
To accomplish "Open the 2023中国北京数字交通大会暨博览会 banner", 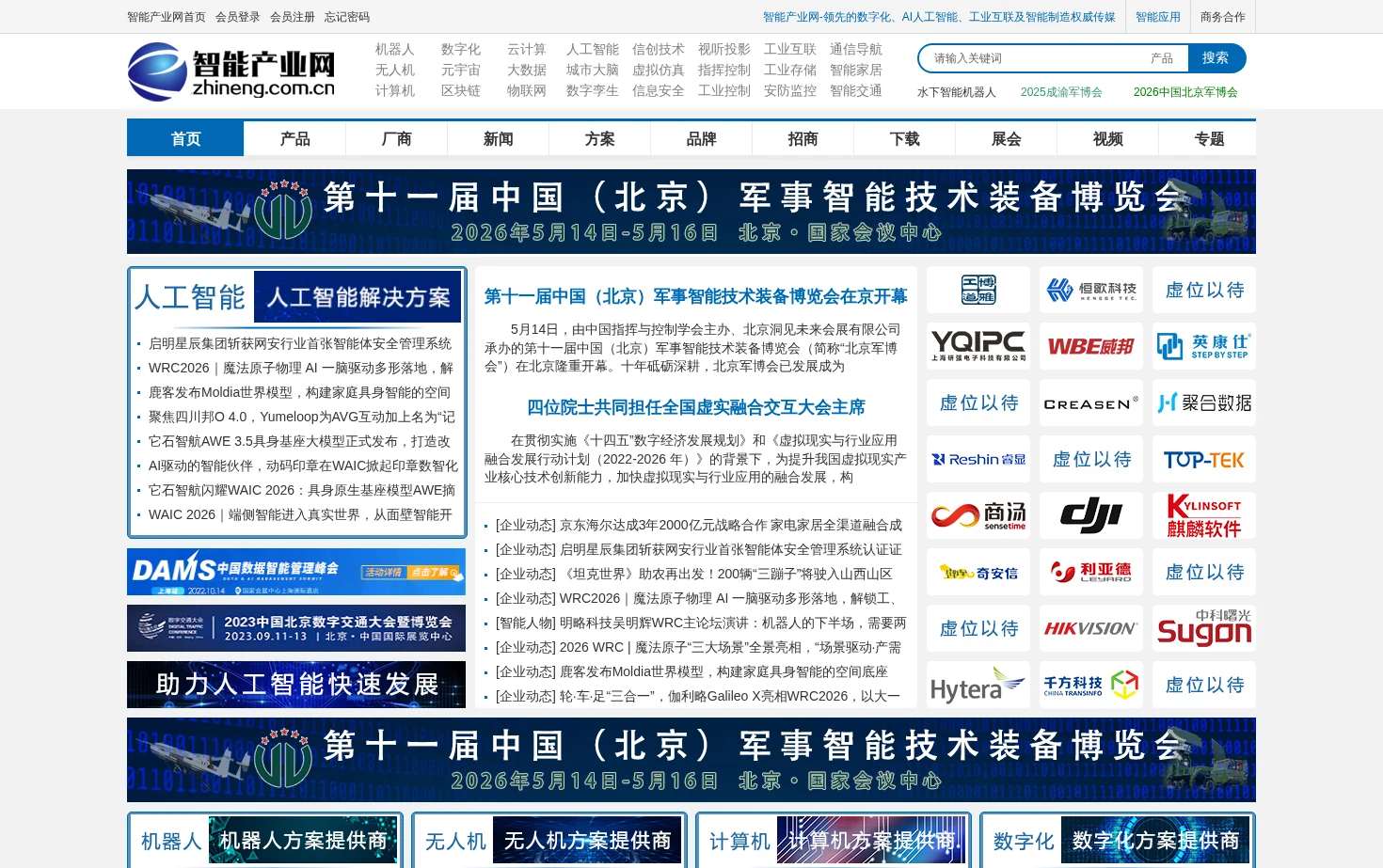I will click(296, 628).
